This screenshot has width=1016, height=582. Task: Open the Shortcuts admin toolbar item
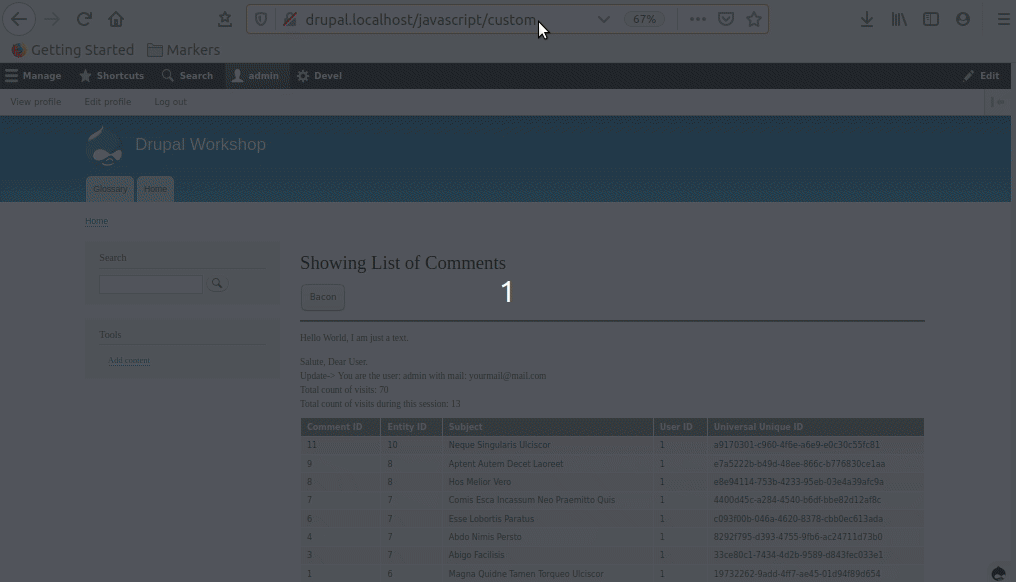(112, 75)
